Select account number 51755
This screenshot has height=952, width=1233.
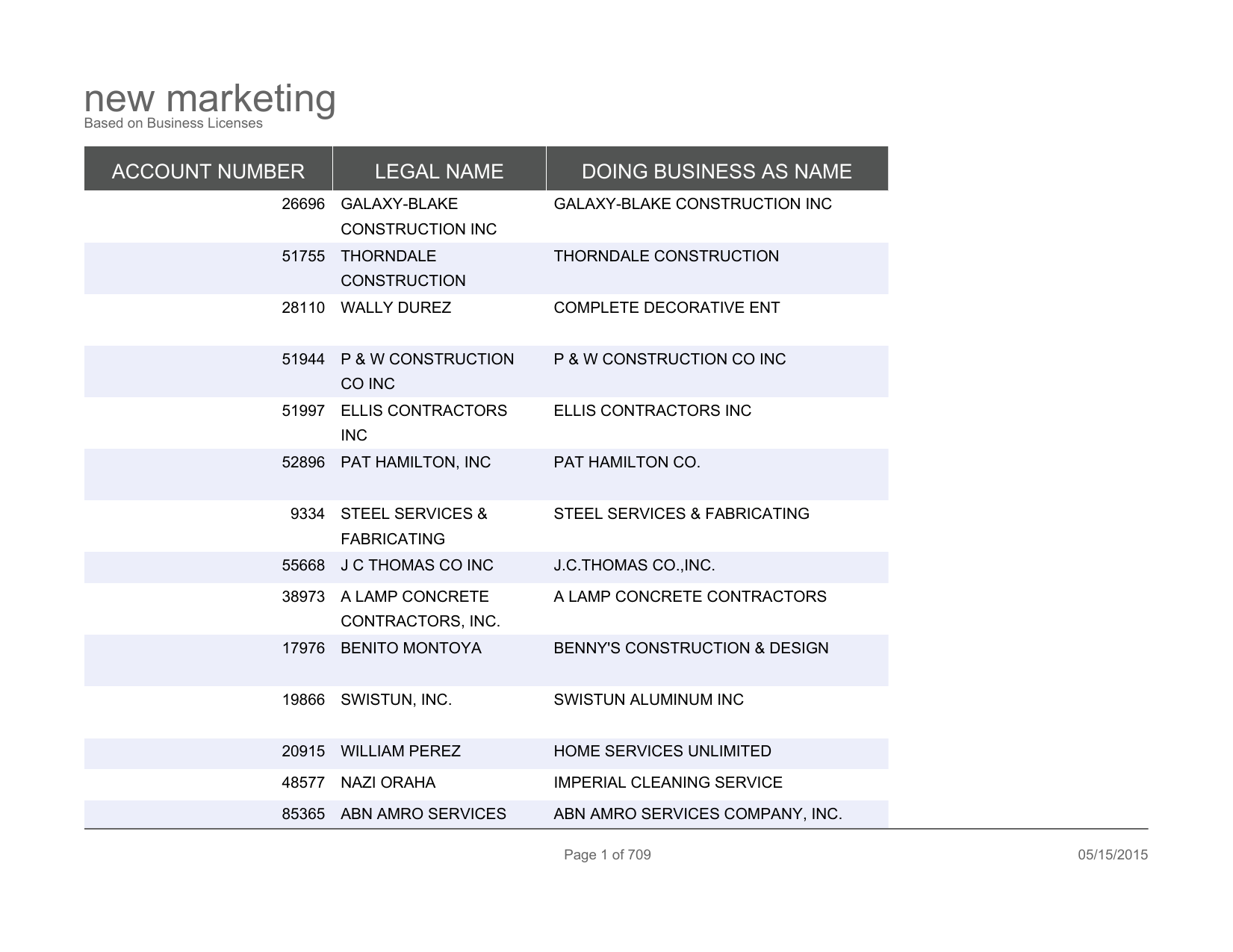pos(303,256)
